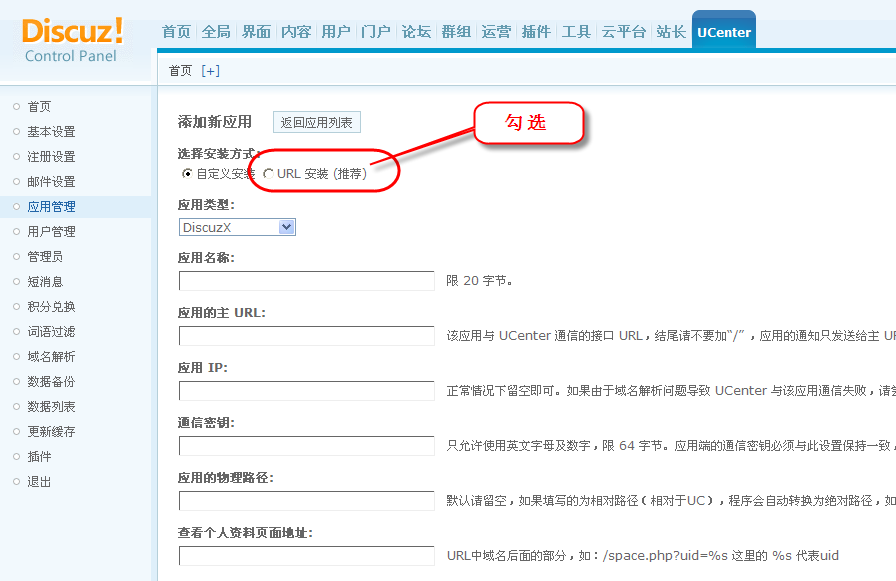Open 数据备份 sidebar item
Viewport: 896px width, 581px height.
pos(51,382)
